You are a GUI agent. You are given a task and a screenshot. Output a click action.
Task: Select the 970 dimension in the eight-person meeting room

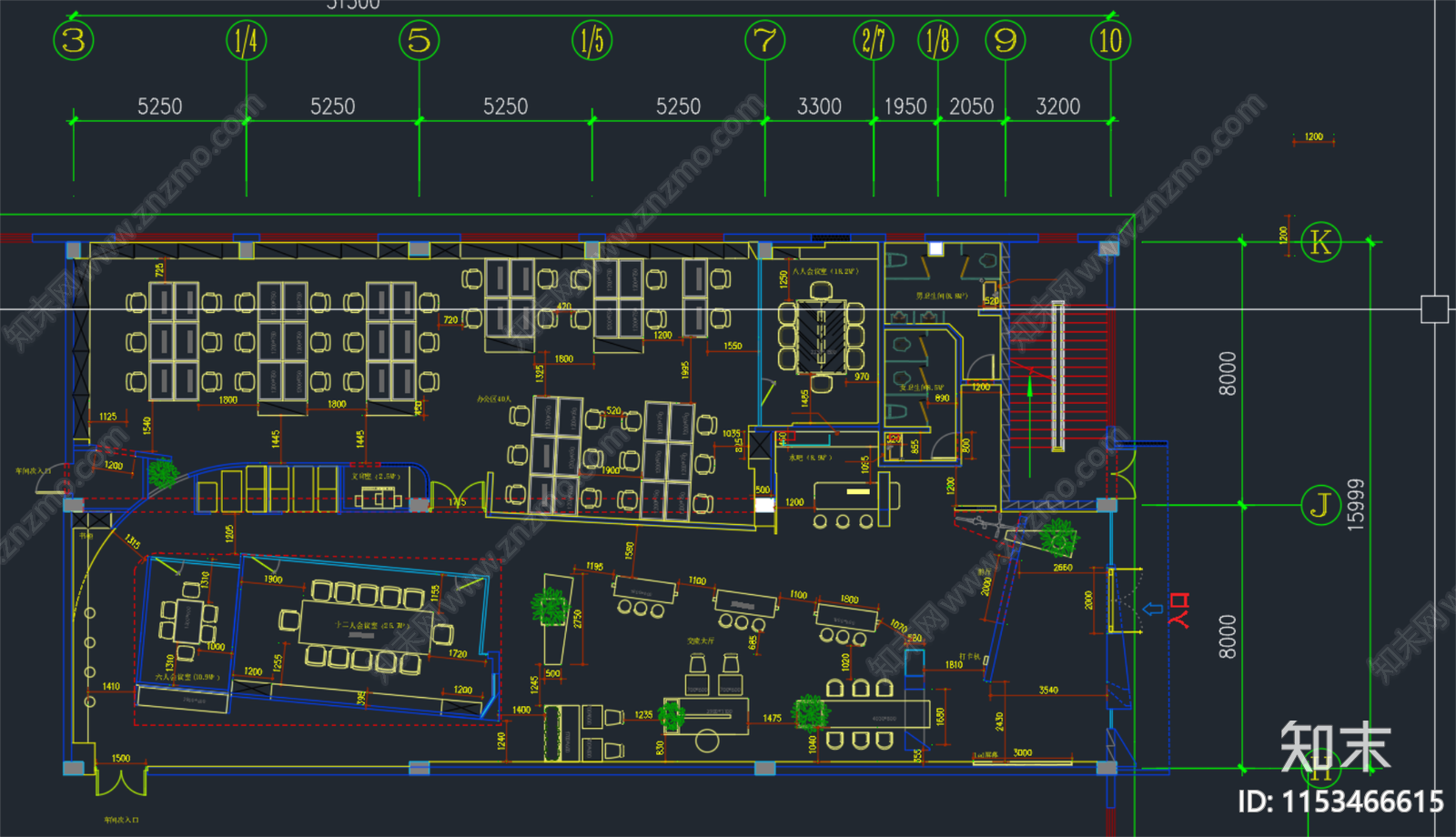(x=862, y=376)
